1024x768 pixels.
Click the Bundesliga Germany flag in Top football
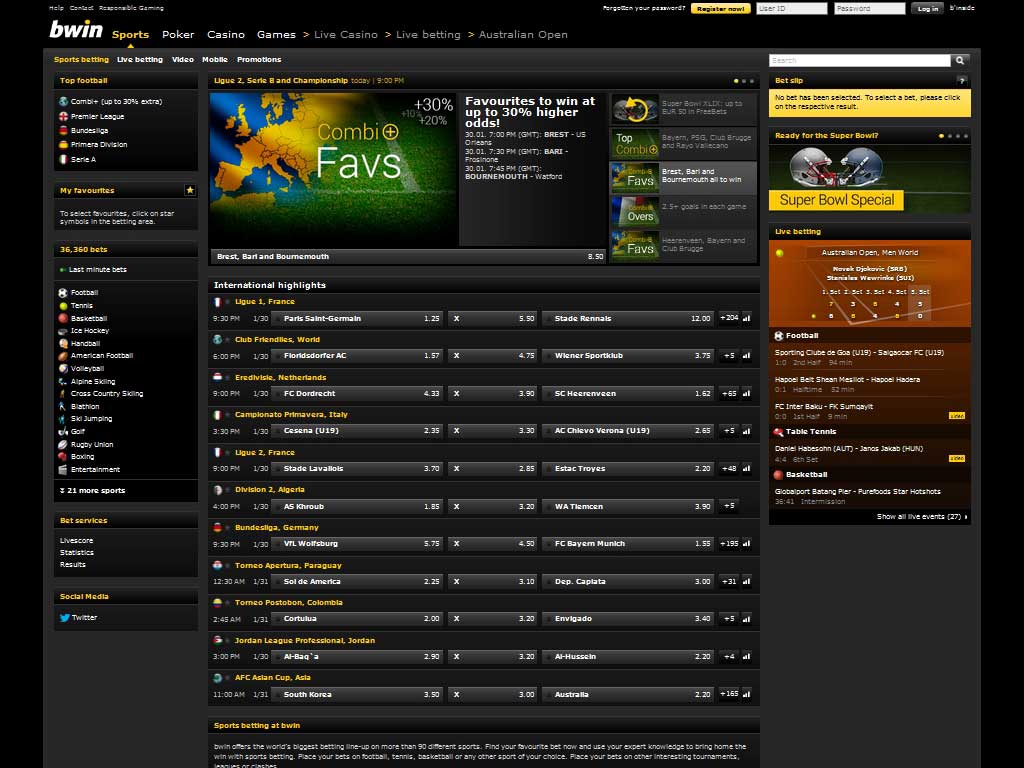tap(63, 131)
